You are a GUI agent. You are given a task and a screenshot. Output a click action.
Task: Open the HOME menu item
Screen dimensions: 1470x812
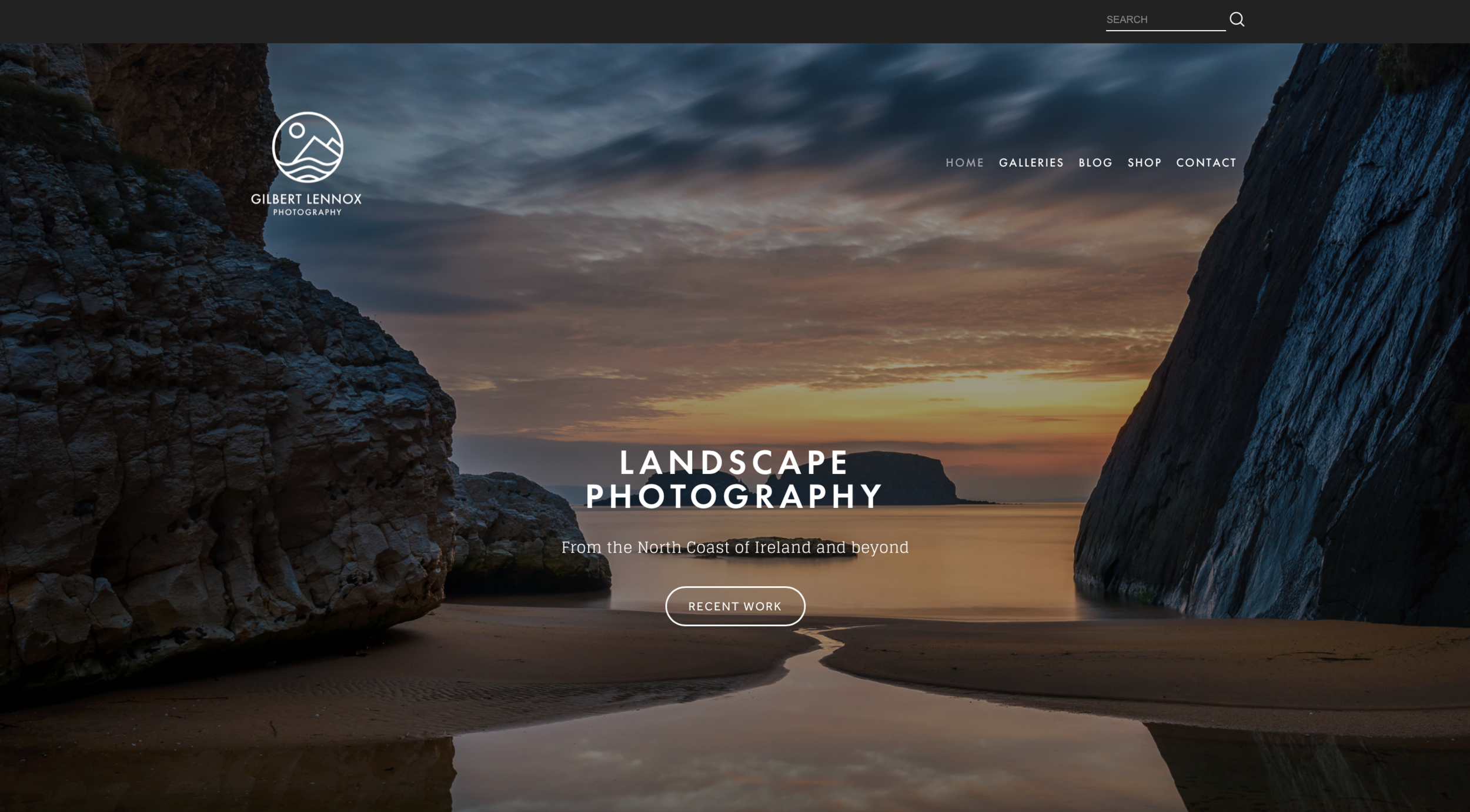(964, 162)
